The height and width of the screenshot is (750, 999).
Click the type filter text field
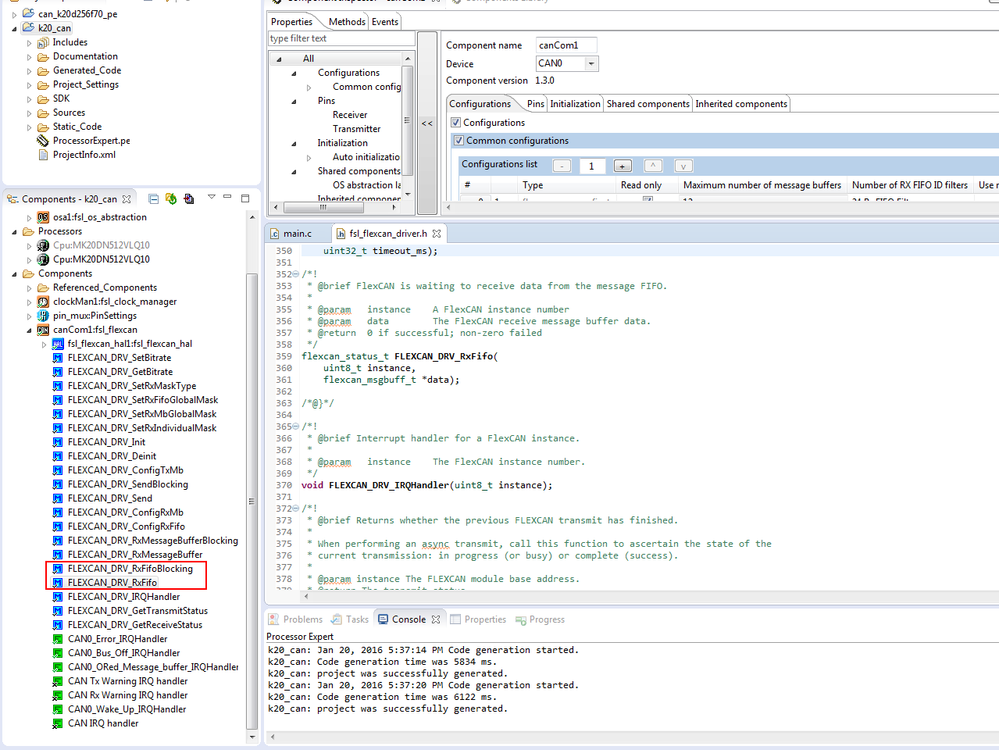point(341,38)
